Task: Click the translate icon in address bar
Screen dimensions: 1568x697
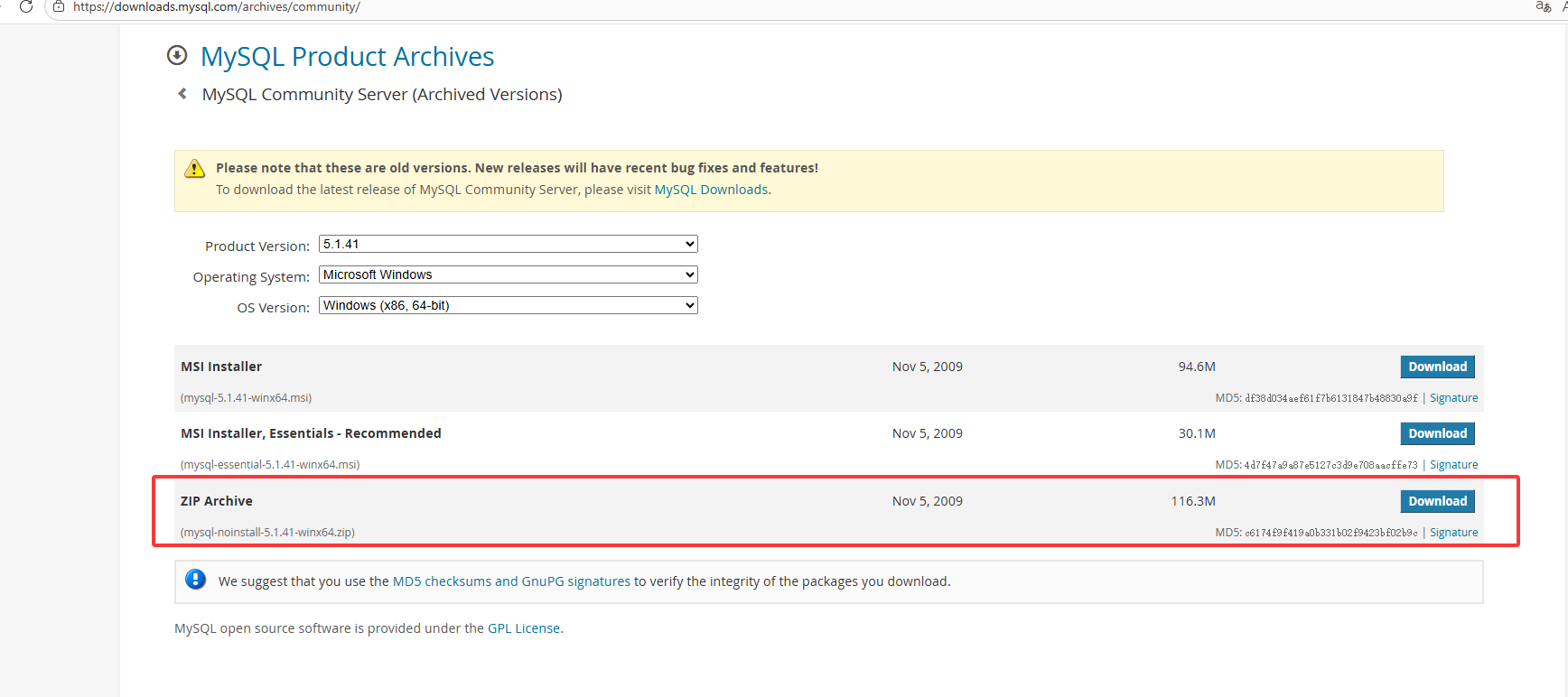Action: (x=1543, y=6)
